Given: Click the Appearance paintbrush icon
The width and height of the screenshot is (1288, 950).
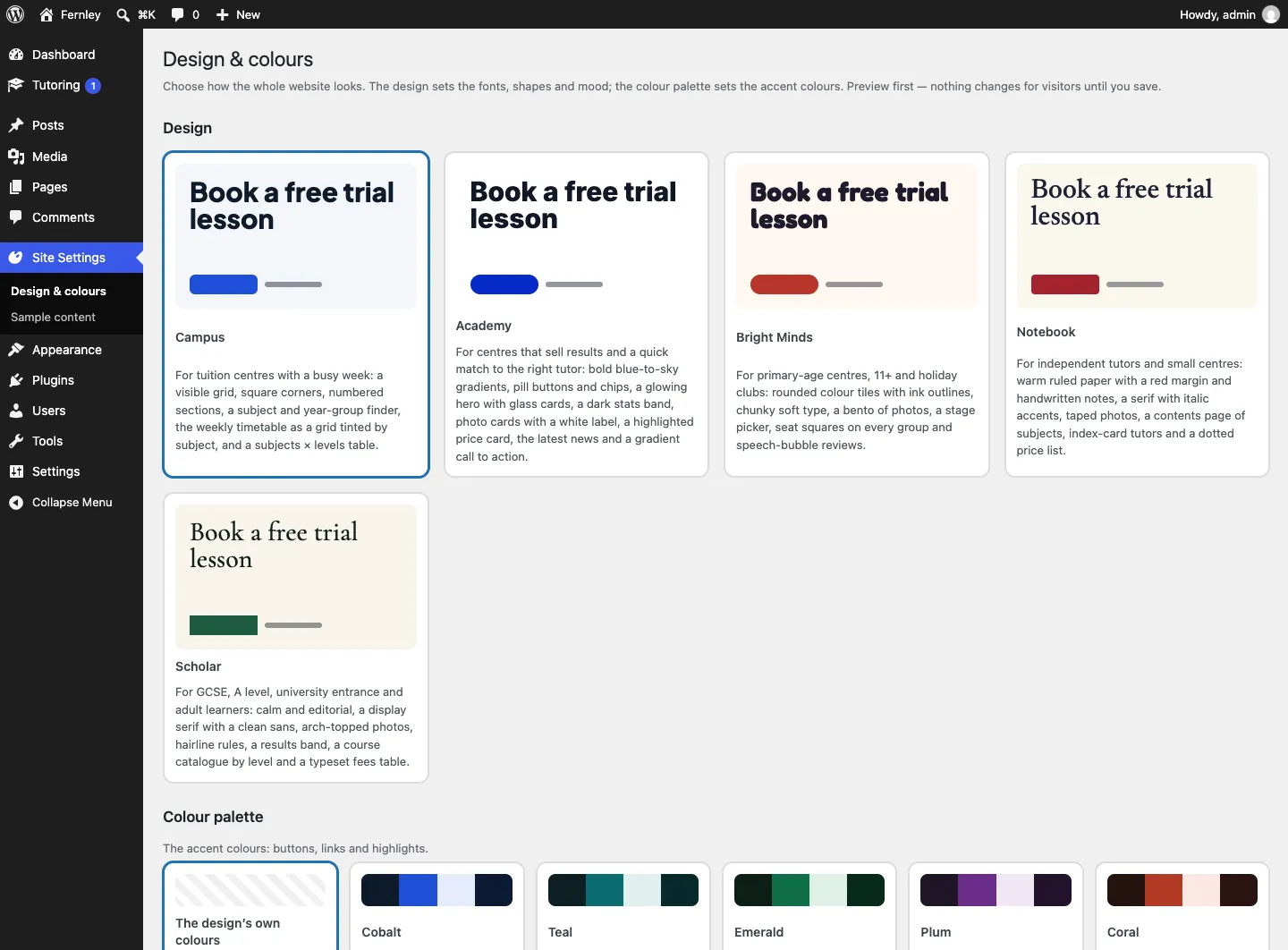Looking at the screenshot, I should coord(16,350).
